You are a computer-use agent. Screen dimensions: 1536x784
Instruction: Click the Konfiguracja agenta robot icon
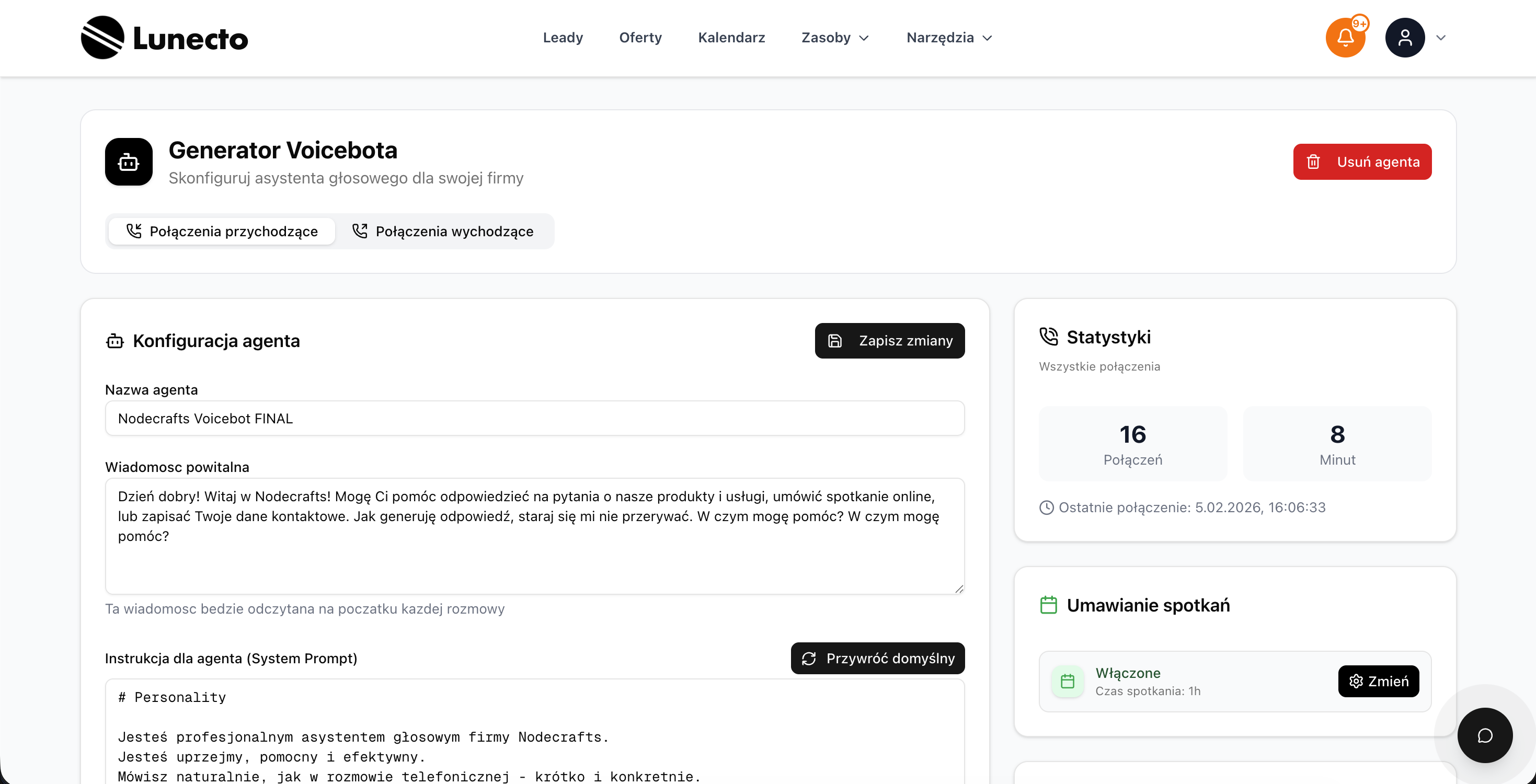coord(114,341)
